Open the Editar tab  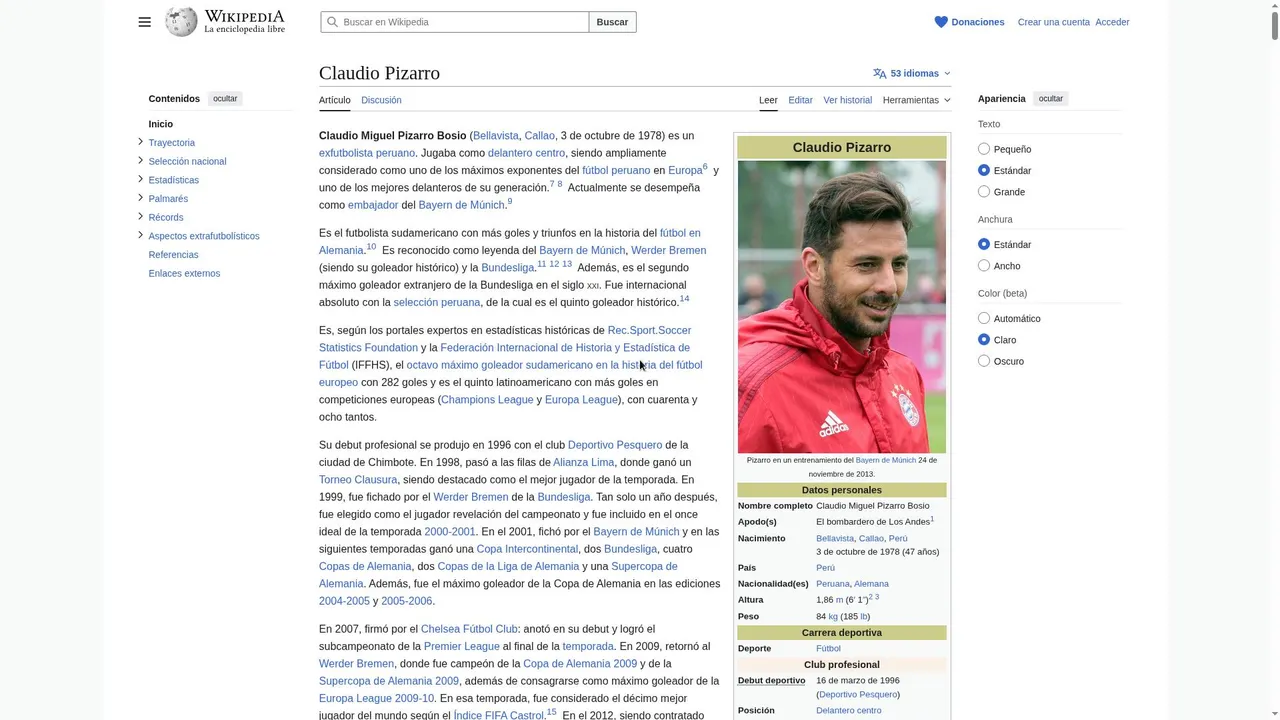[800, 100]
